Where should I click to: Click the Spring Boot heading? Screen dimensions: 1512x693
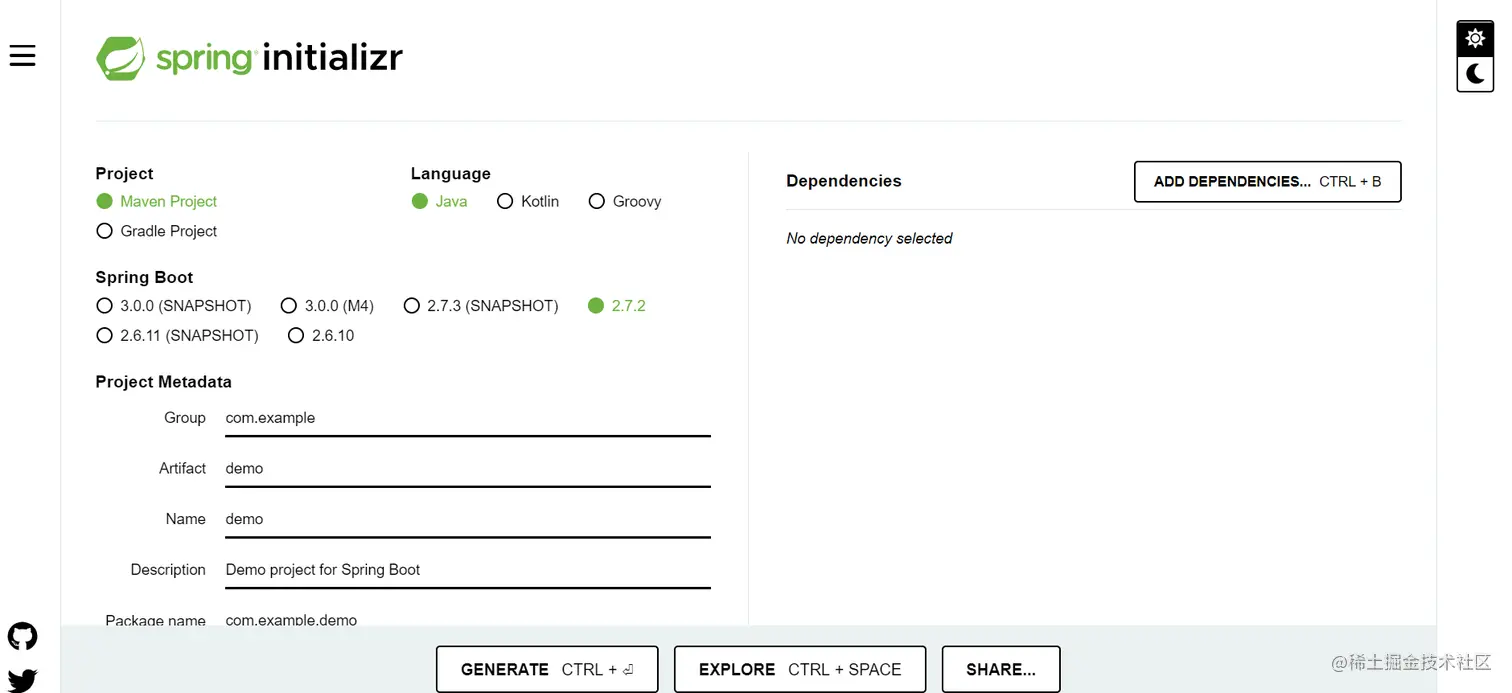pyautogui.click(x=144, y=277)
